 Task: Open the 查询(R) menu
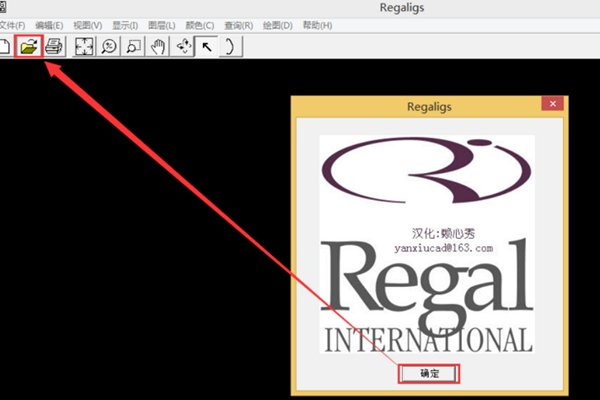(x=239, y=24)
